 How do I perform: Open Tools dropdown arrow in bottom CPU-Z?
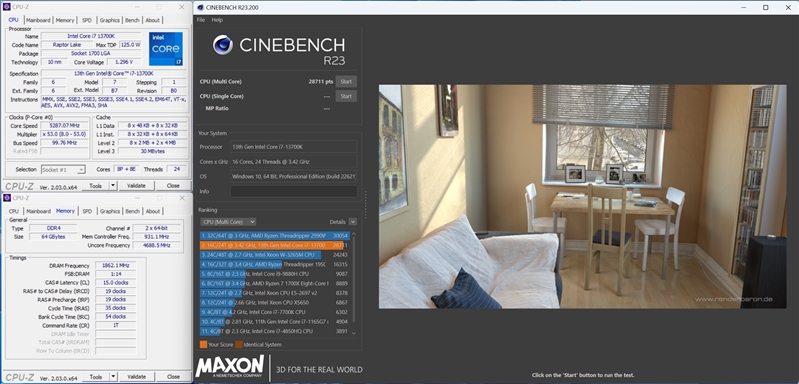coord(113,377)
